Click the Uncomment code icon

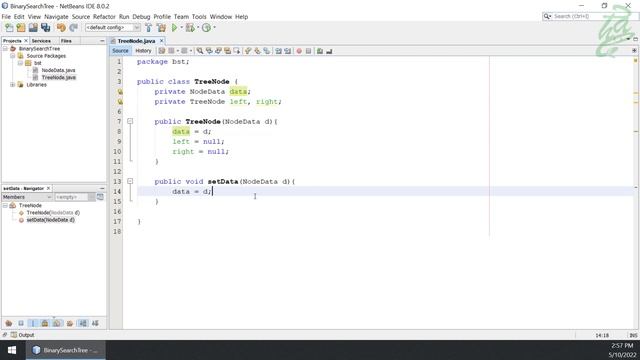[x=329, y=51]
